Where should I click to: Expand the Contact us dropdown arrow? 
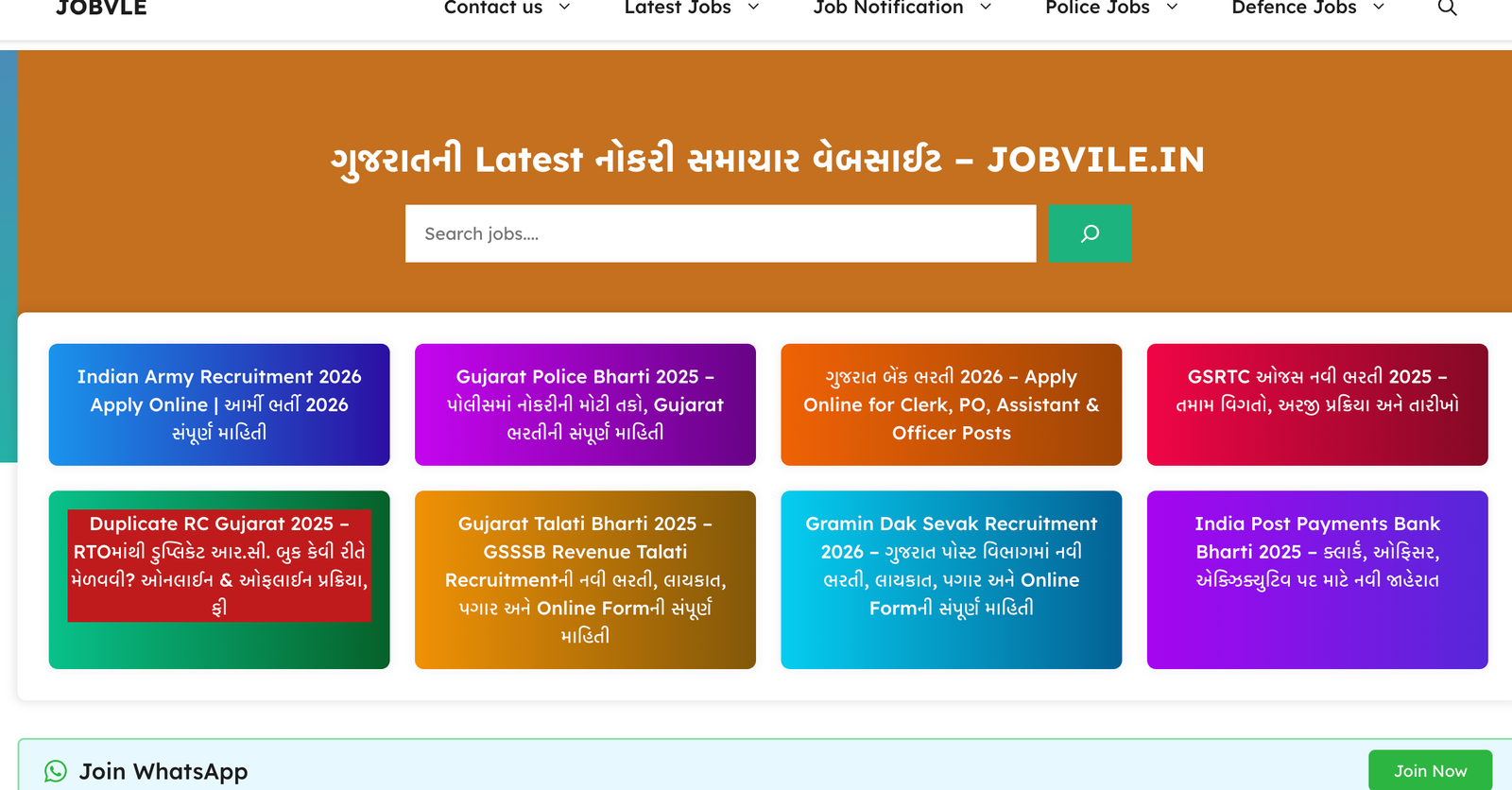point(565,8)
